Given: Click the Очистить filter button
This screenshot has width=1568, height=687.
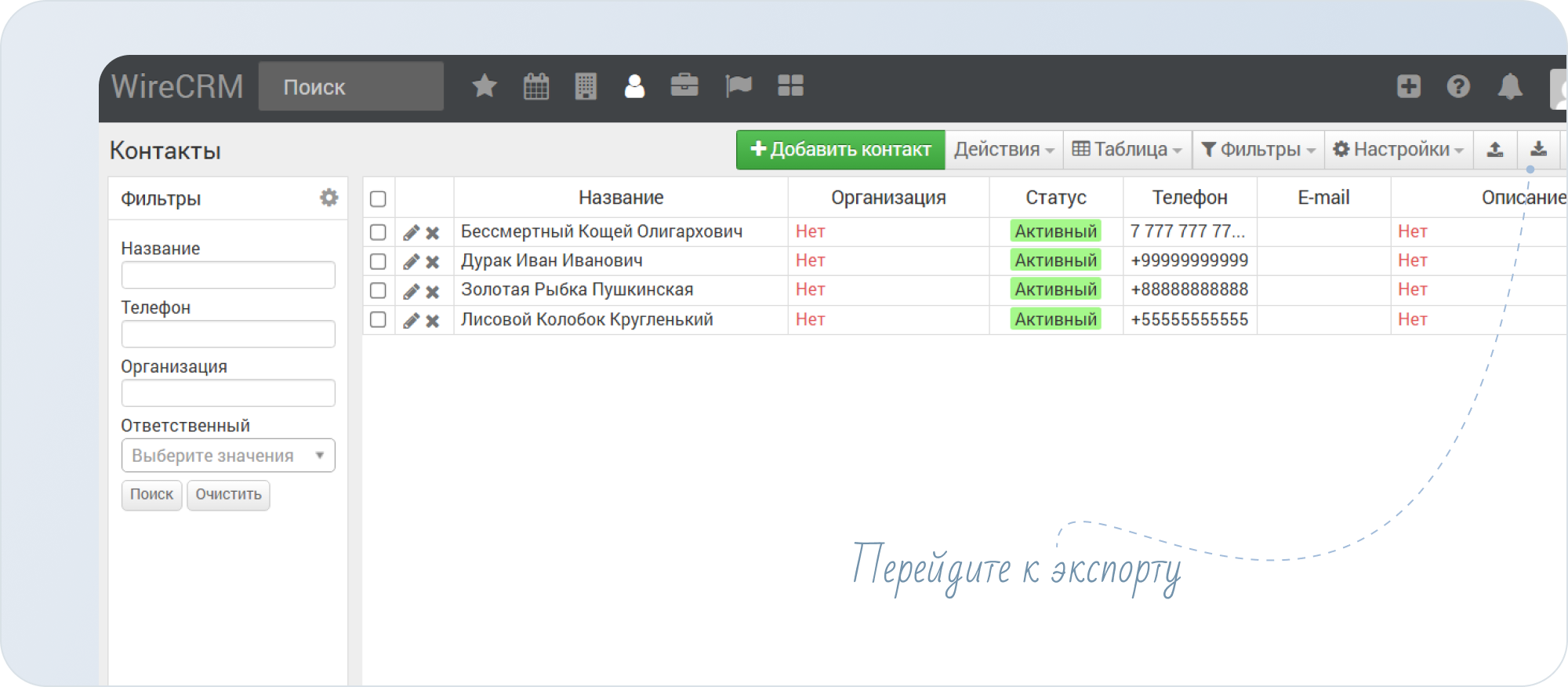Looking at the screenshot, I should coord(228,495).
